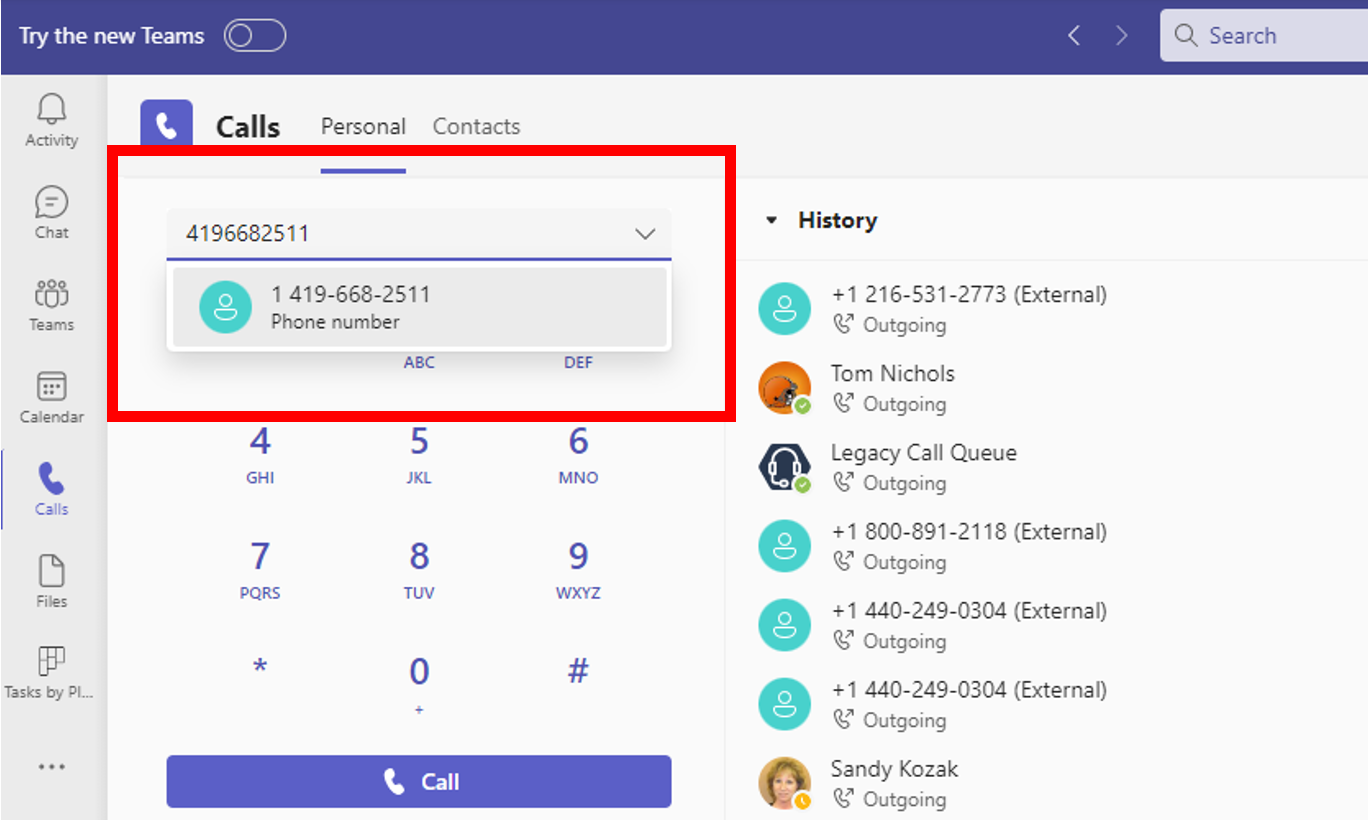
Task: Click Sandy Kozak profile picture
Action: [x=784, y=783]
